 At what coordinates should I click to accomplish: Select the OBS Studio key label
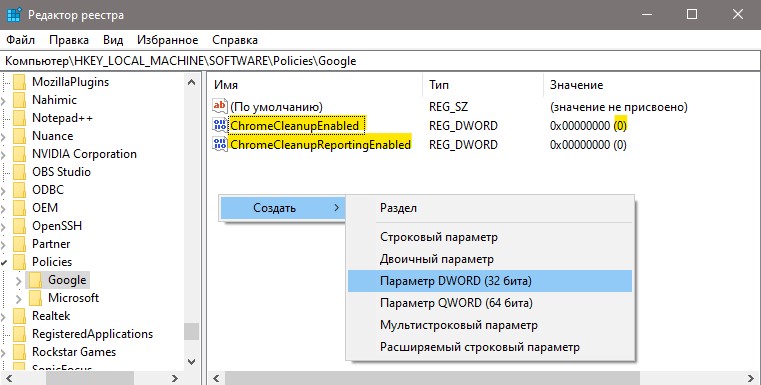click(61, 172)
